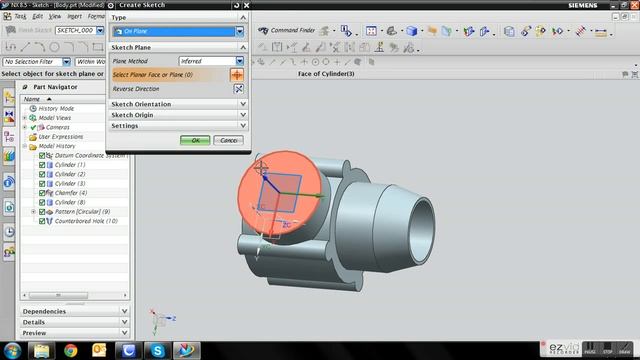This screenshot has height=360, width=640.
Task: Select the Rectangle sketch tool
Action: point(98,47)
